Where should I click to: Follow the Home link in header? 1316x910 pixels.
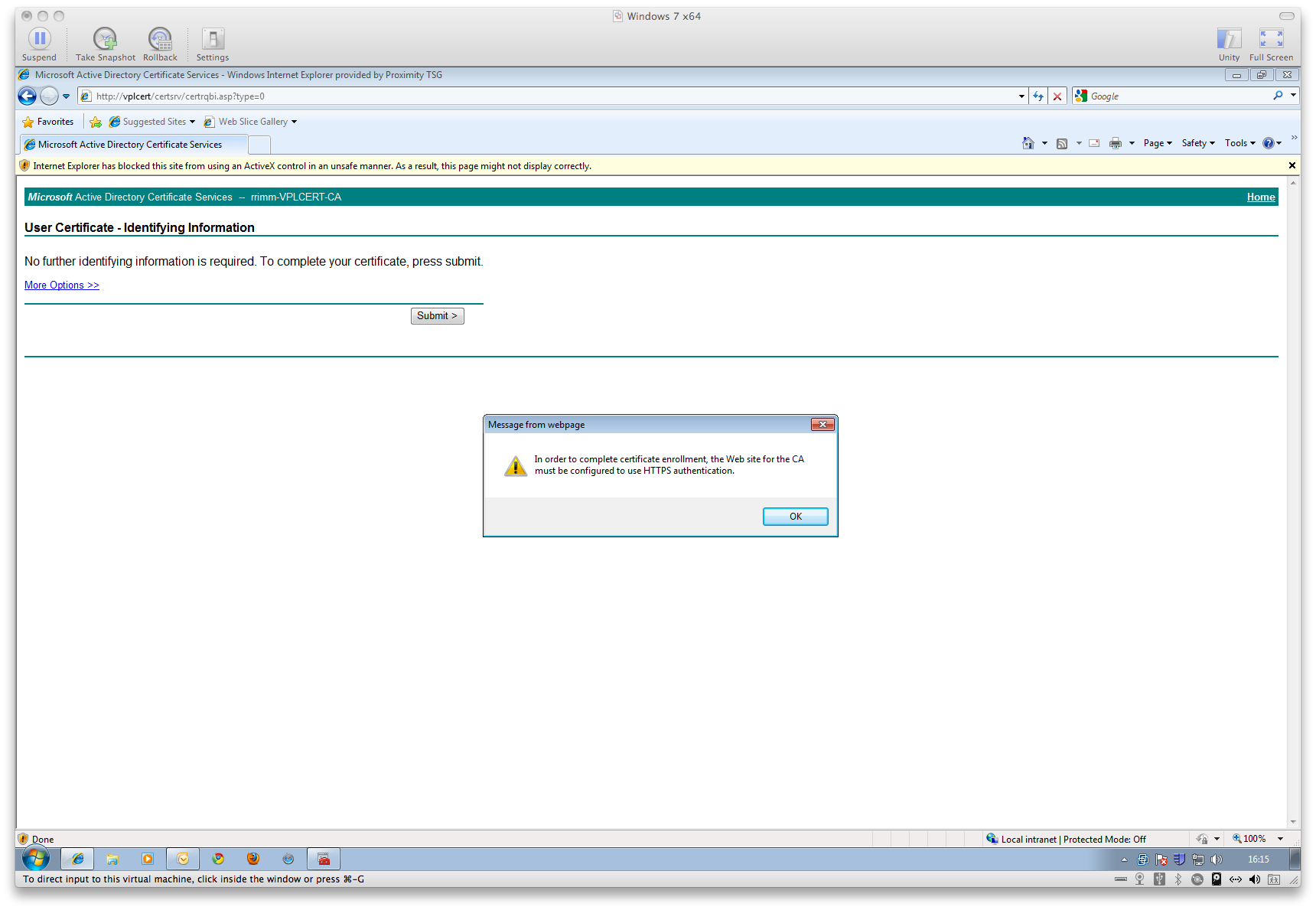(x=1260, y=197)
